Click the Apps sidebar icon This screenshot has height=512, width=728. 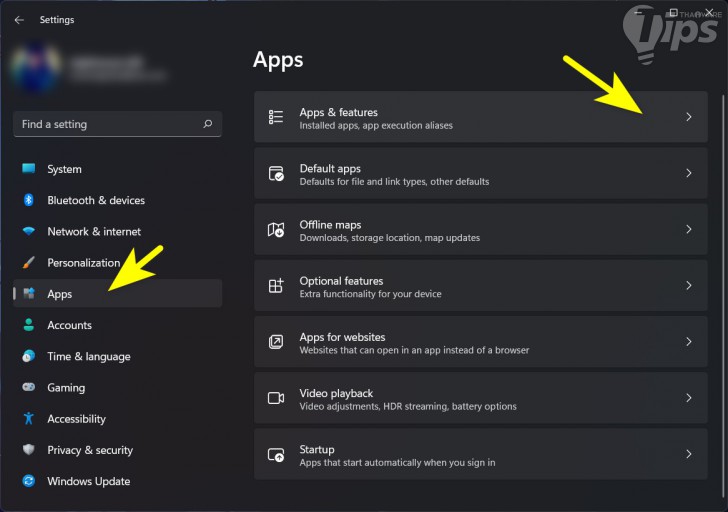[x=29, y=293]
